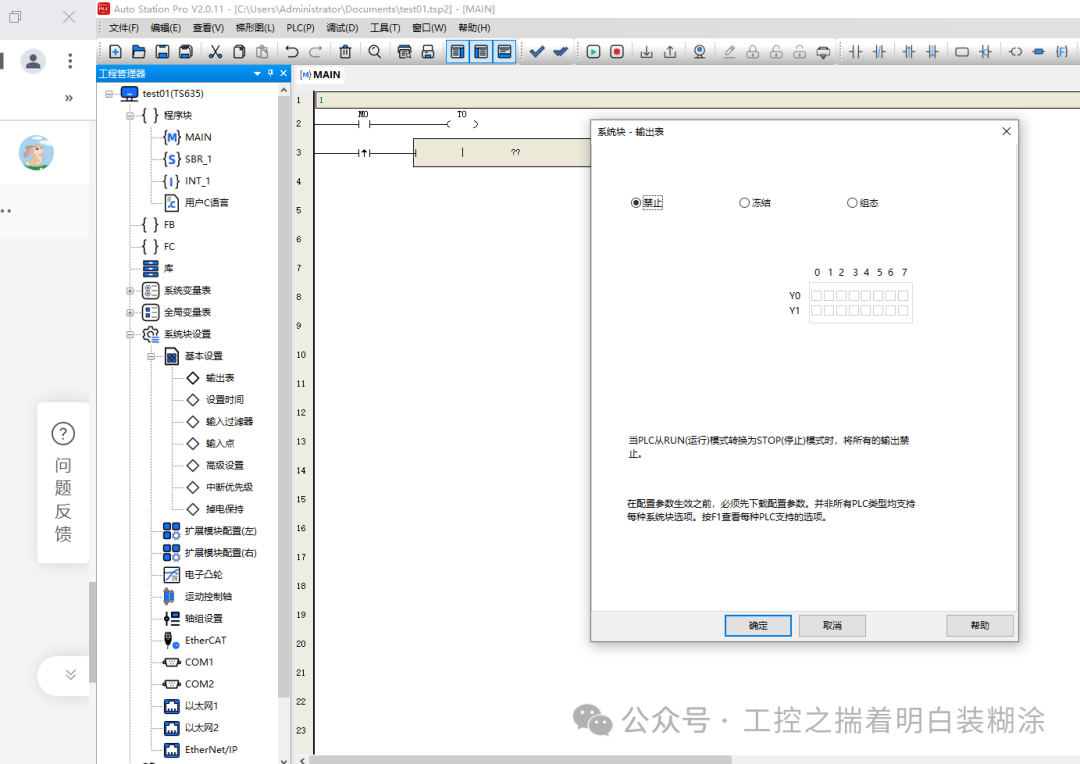
Task: Insert an output coil element
Action: 1015,52
